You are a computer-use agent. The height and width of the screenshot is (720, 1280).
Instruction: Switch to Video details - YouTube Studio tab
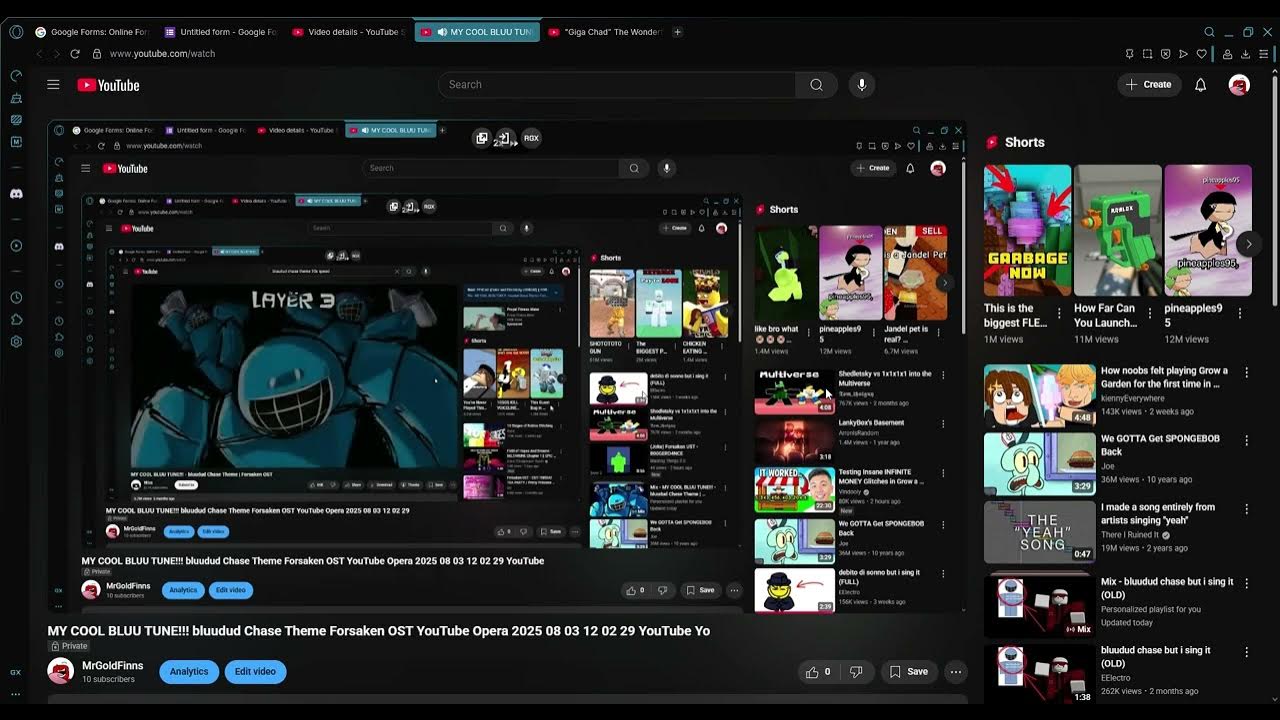(350, 32)
